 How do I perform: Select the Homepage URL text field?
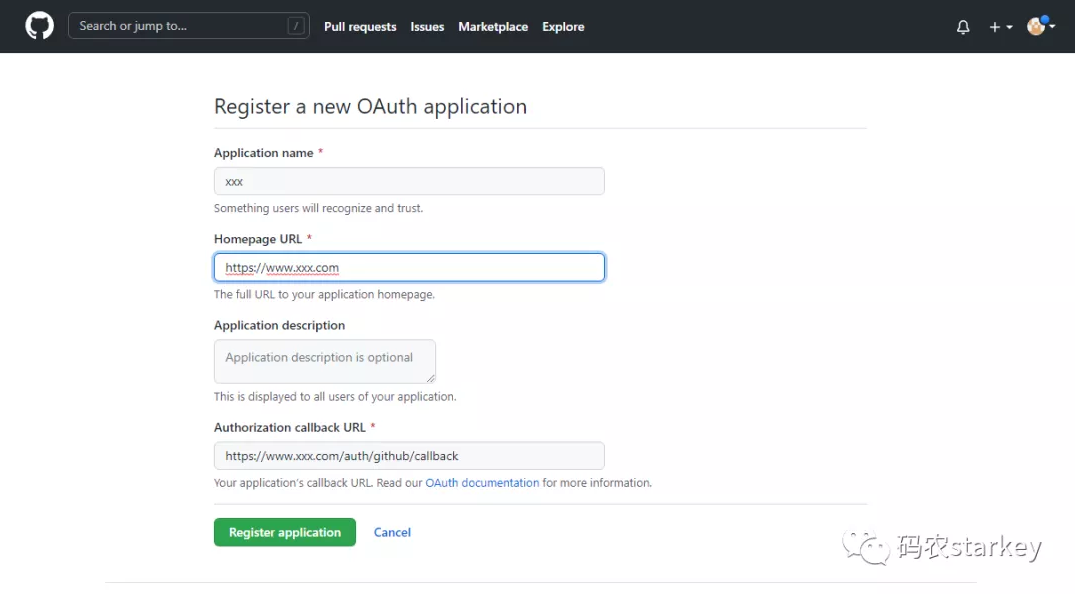(x=409, y=267)
